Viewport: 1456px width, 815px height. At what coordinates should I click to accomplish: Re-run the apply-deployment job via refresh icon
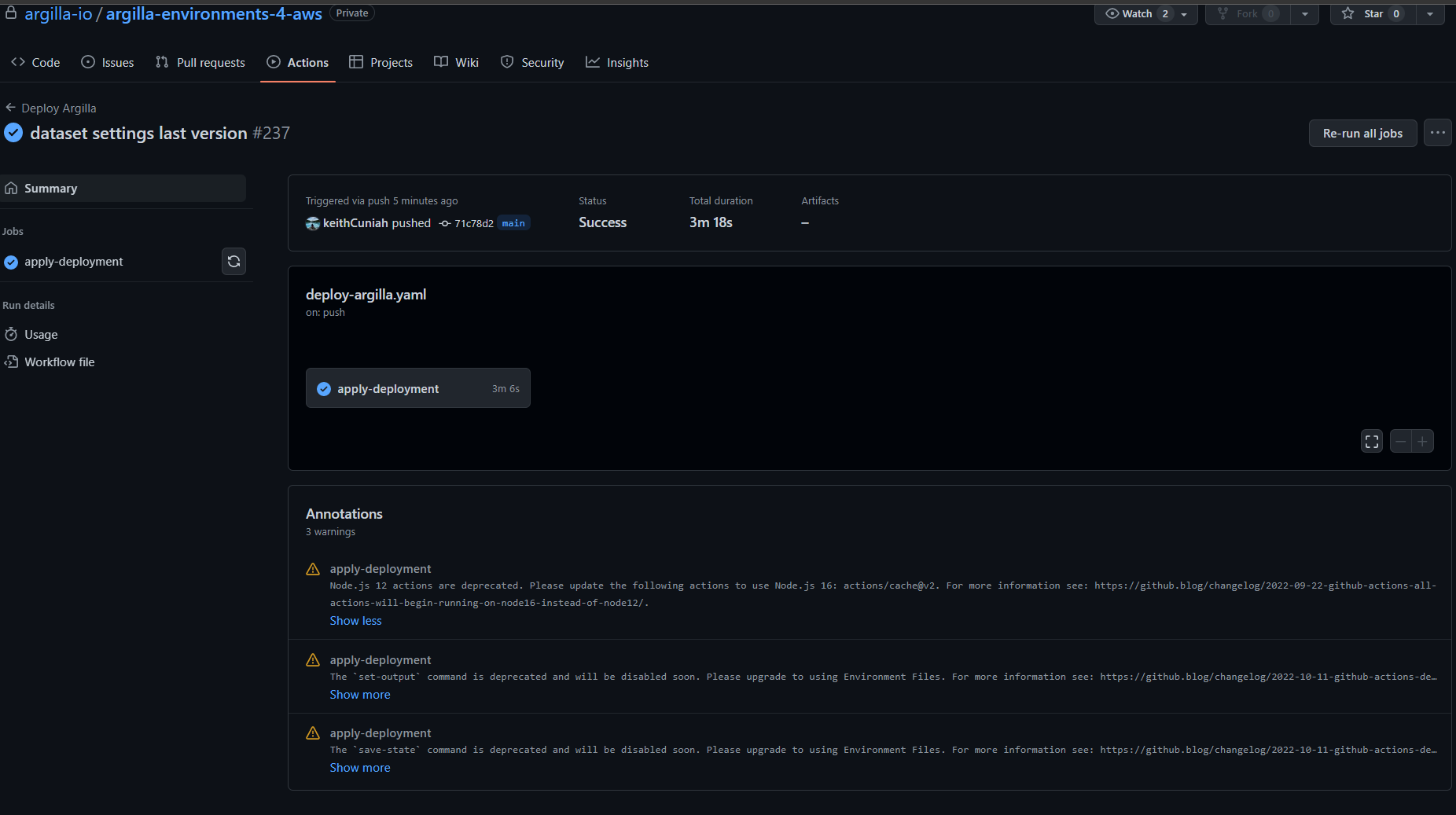point(233,261)
